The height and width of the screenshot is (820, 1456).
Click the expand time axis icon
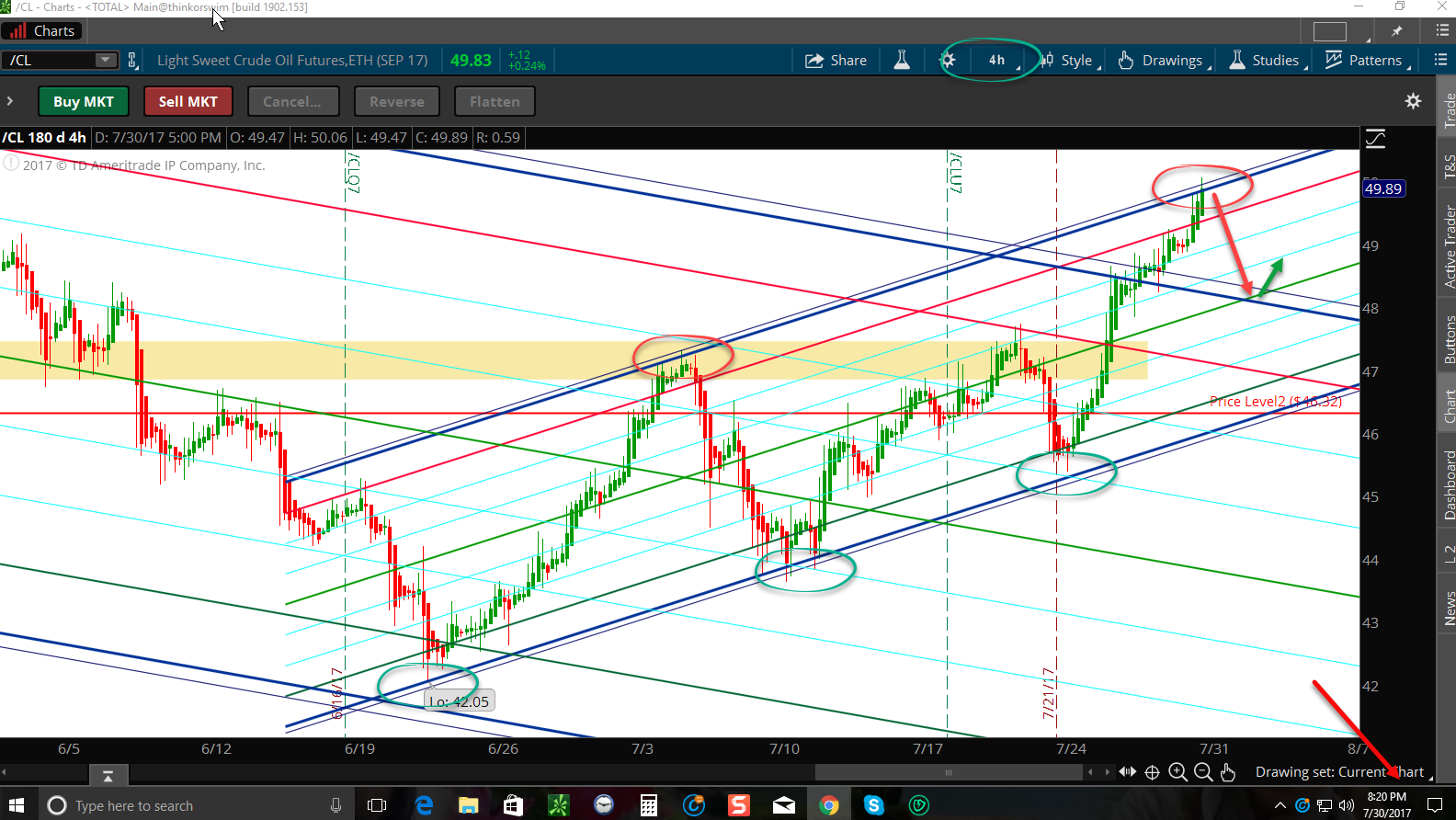[1127, 772]
